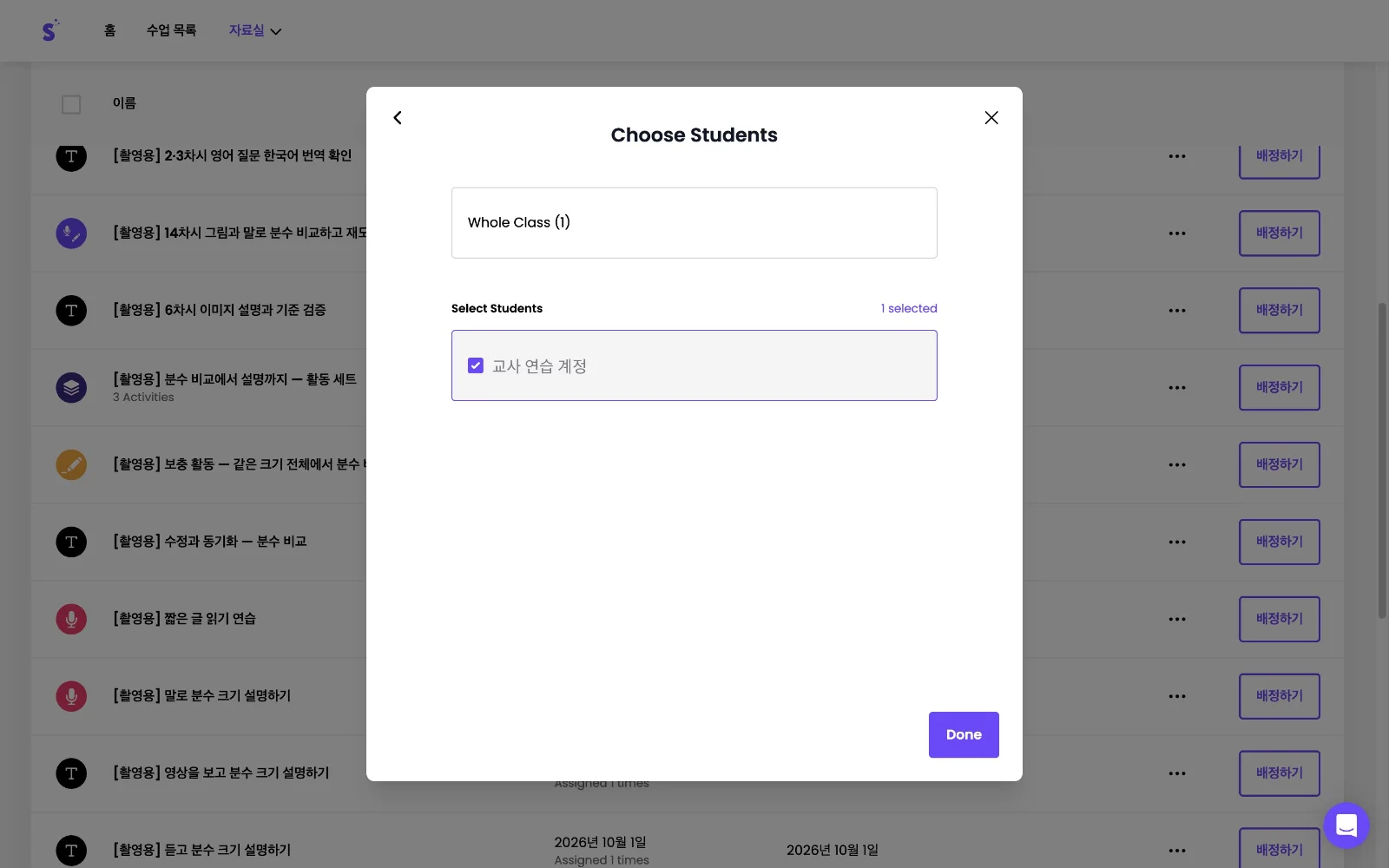Click the layers icon of the 활동 세트 row
This screenshot has width=1389, height=868.
pyautogui.click(x=71, y=388)
